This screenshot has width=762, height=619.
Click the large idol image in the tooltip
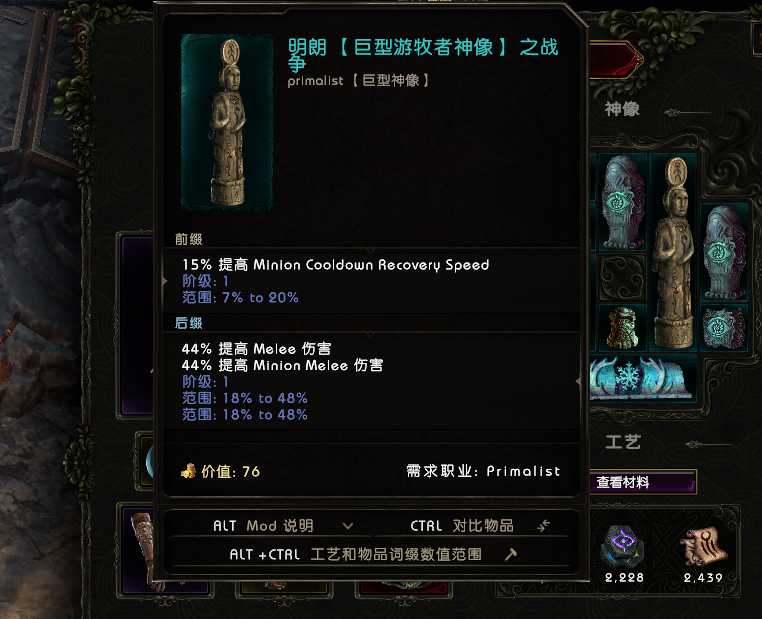227,121
